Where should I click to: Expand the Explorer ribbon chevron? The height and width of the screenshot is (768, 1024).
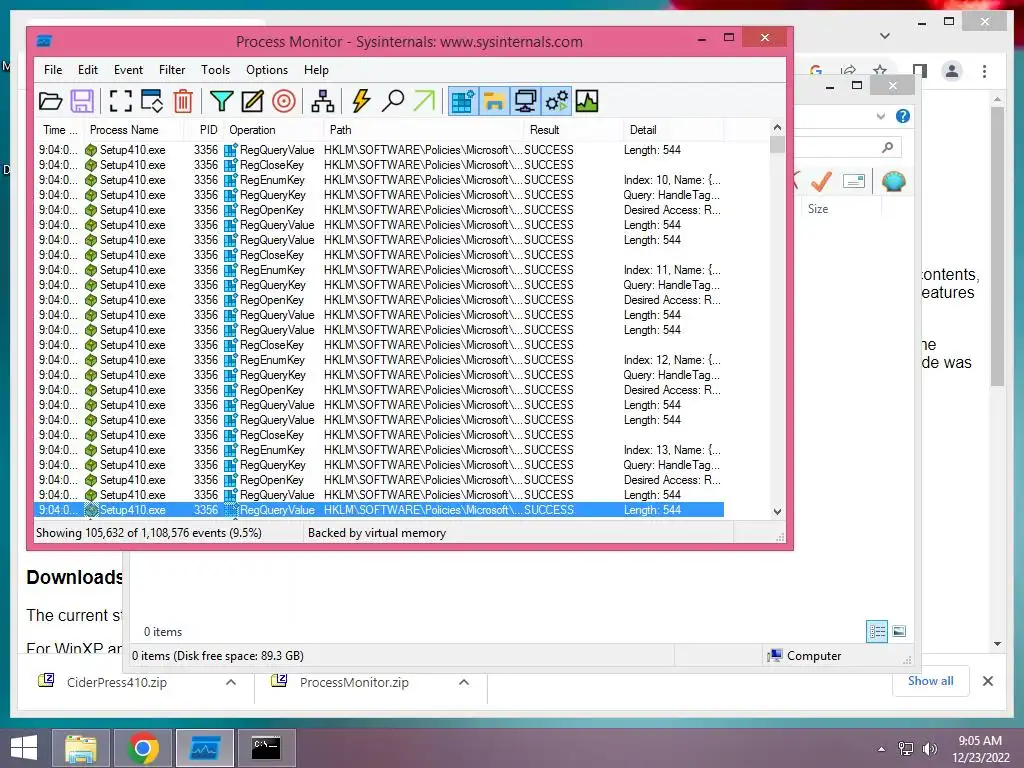(x=880, y=116)
